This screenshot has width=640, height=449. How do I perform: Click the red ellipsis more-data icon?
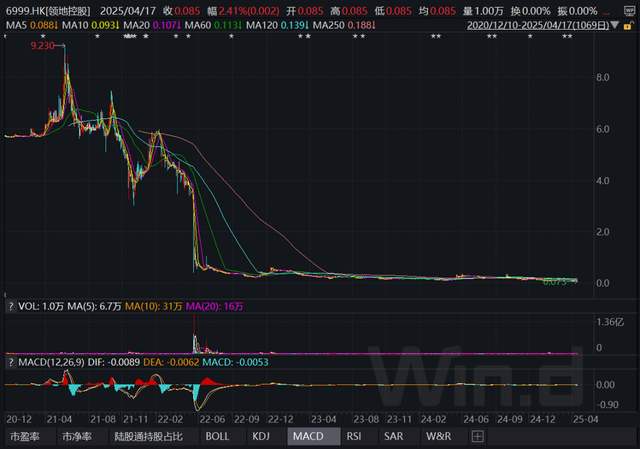pos(607,13)
